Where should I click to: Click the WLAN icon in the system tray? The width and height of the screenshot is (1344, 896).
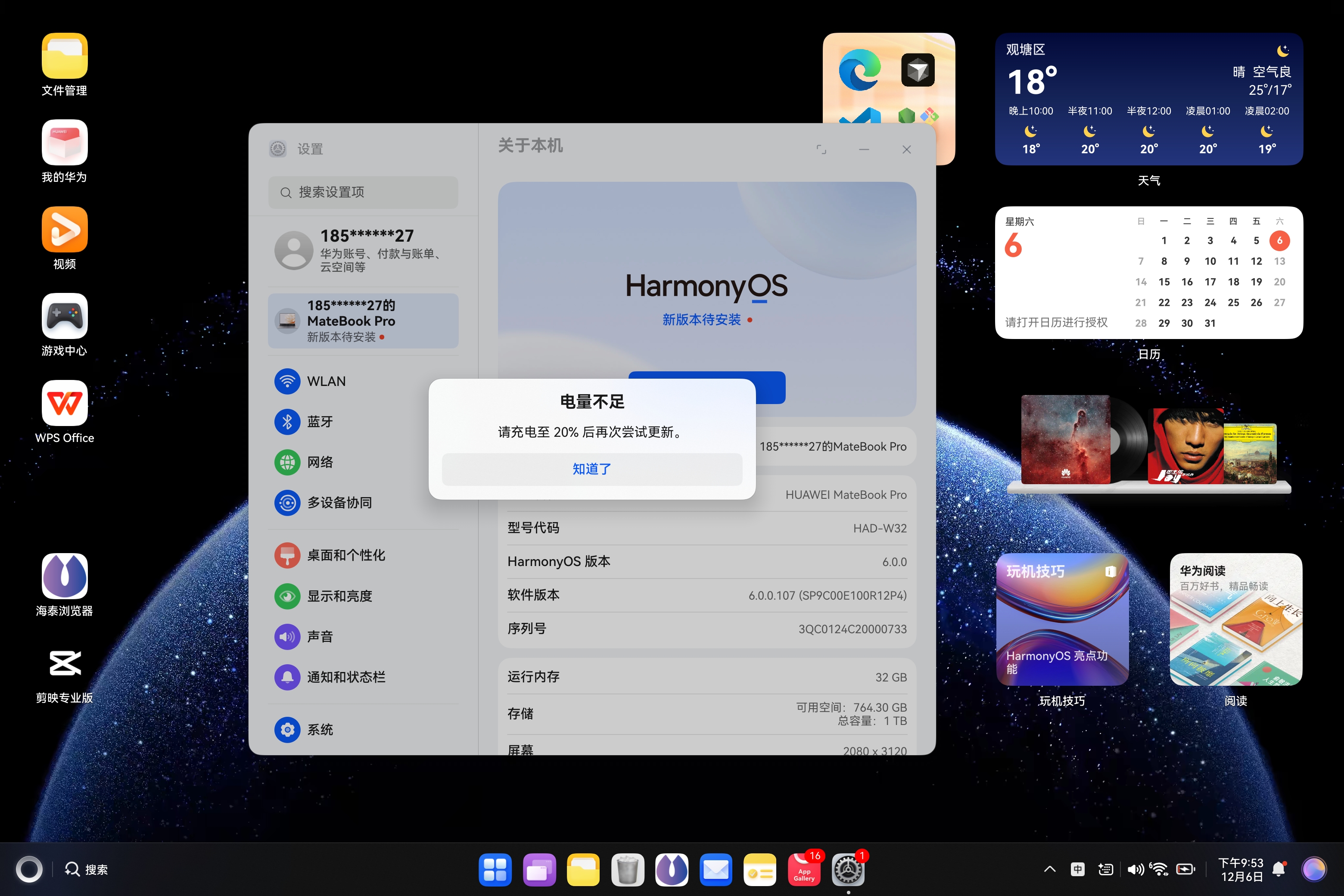1159,869
